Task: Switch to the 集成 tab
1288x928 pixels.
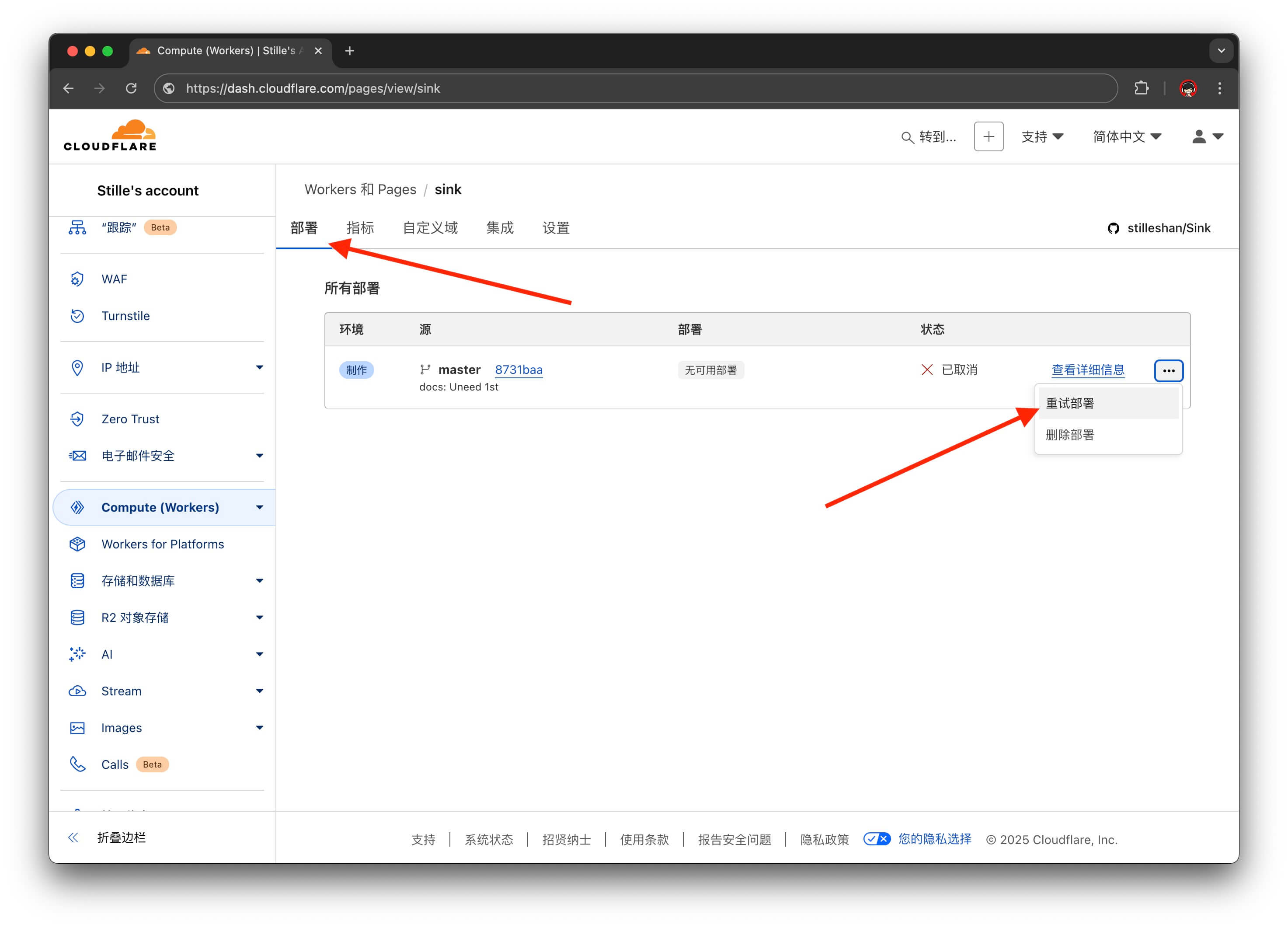Action: click(500, 228)
